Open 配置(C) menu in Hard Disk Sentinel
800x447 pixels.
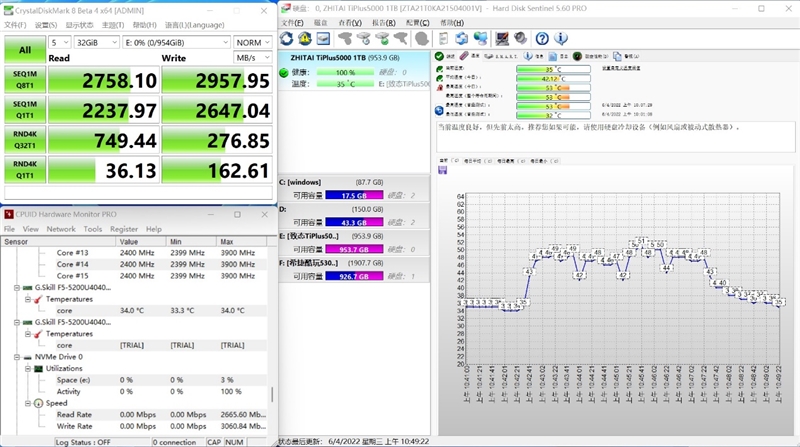click(417, 23)
